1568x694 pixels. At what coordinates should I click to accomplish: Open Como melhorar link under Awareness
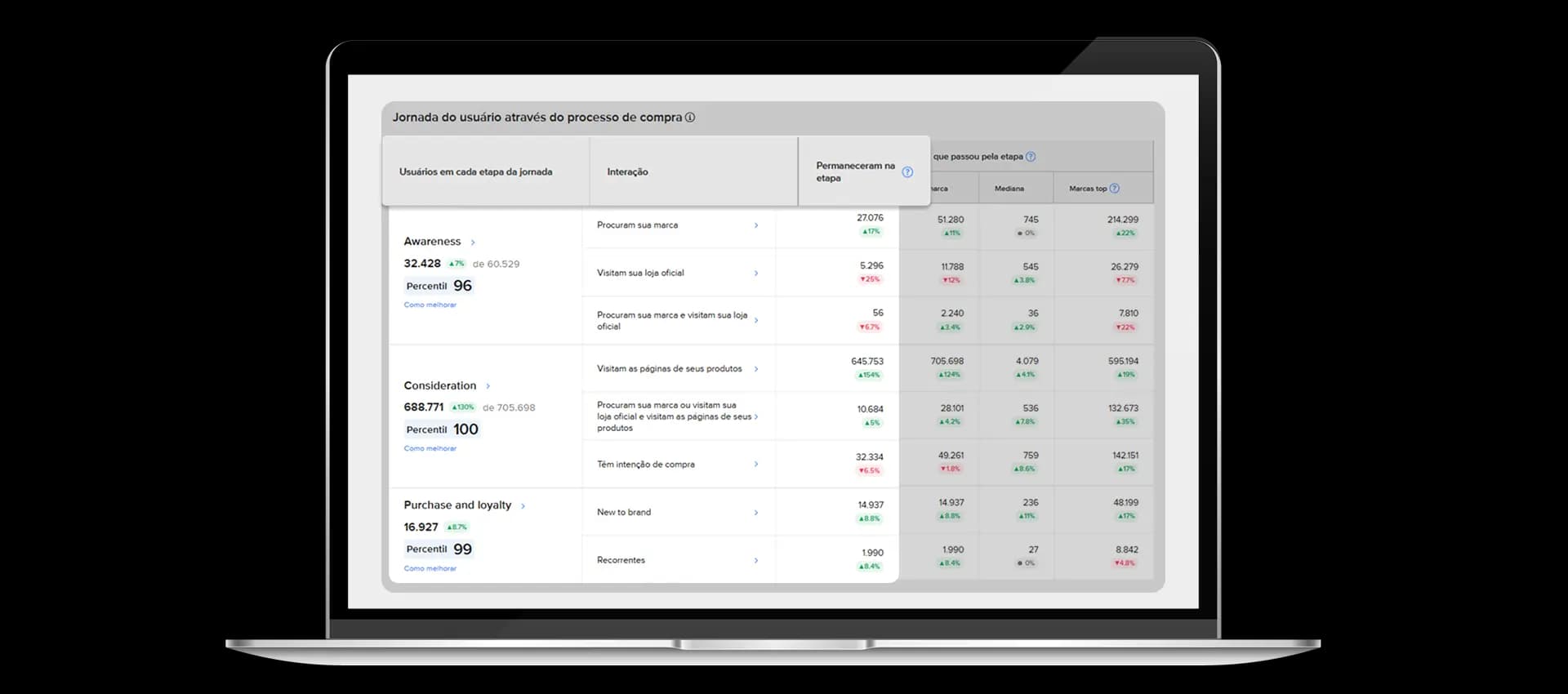[430, 305]
